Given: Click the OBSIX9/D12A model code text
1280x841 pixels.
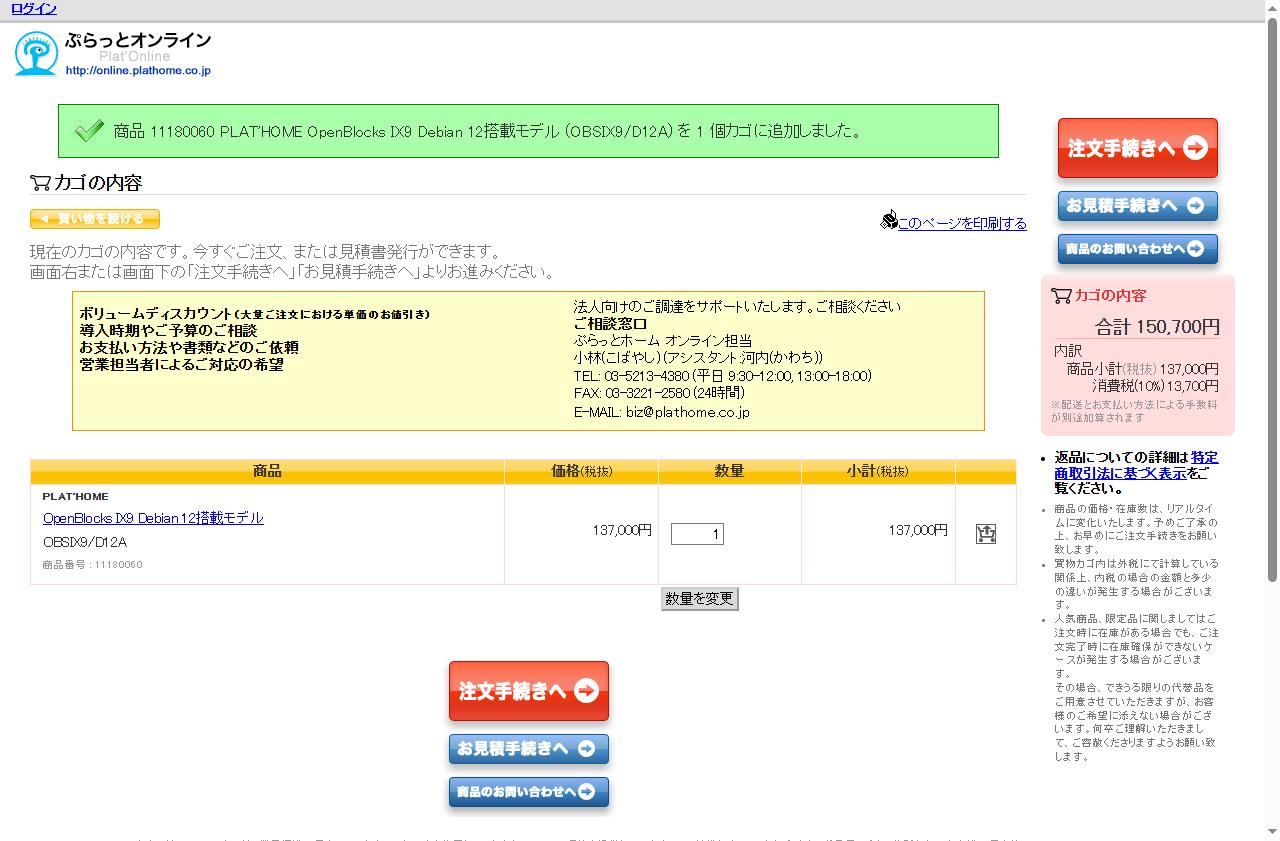Looking at the screenshot, I should (x=85, y=542).
